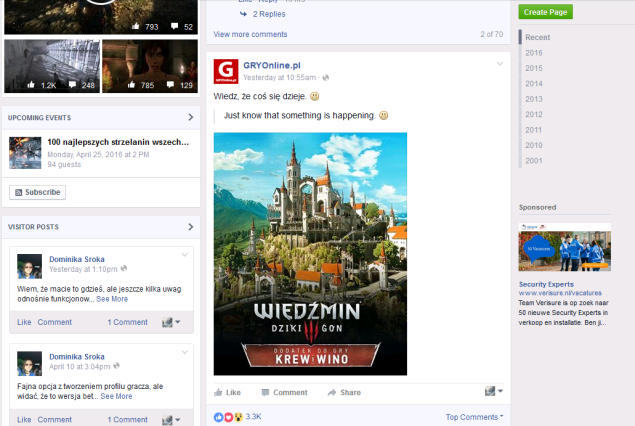This screenshot has width=635, height=426.
Task: Open the Wiedźmin Krew i Wino poster image
Action: (x=310, y=254)
